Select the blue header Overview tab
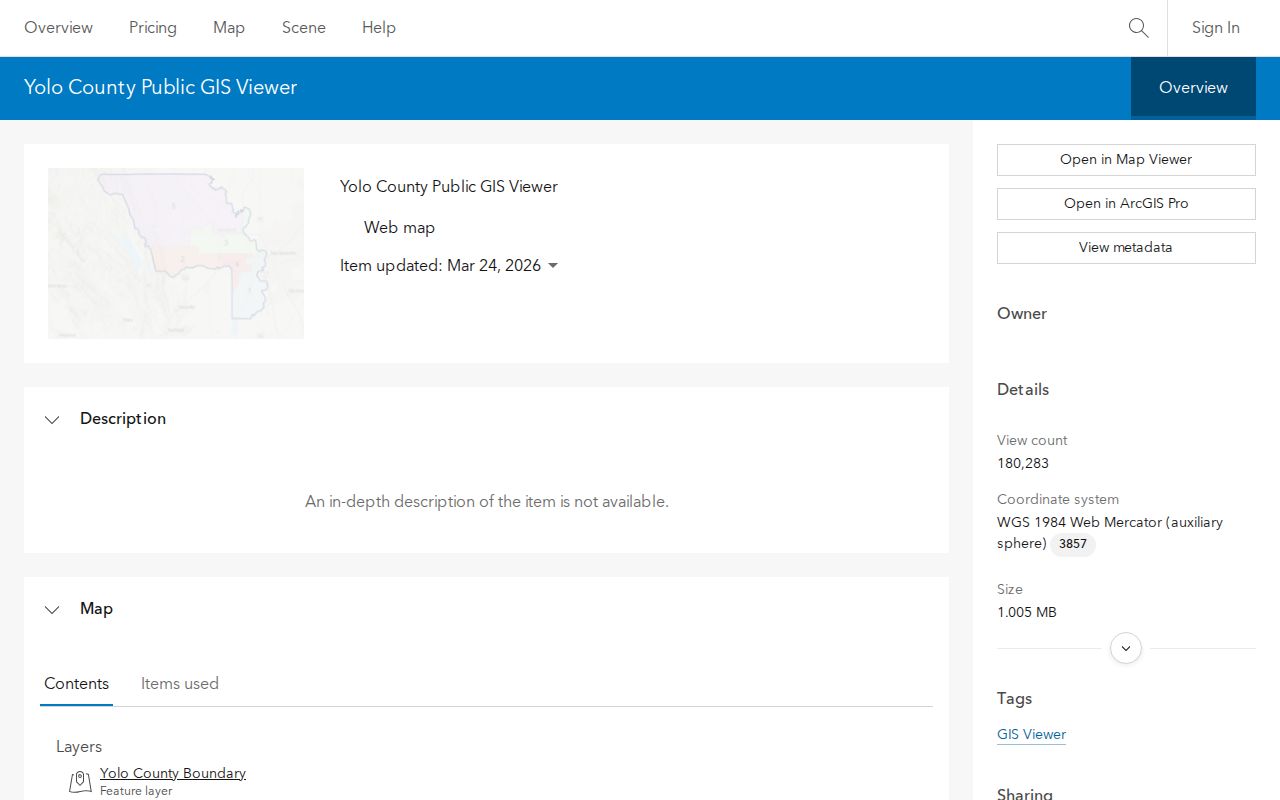Image resolution: width=1280 pixels, height=800 pixels. (x=1193, y=88)
